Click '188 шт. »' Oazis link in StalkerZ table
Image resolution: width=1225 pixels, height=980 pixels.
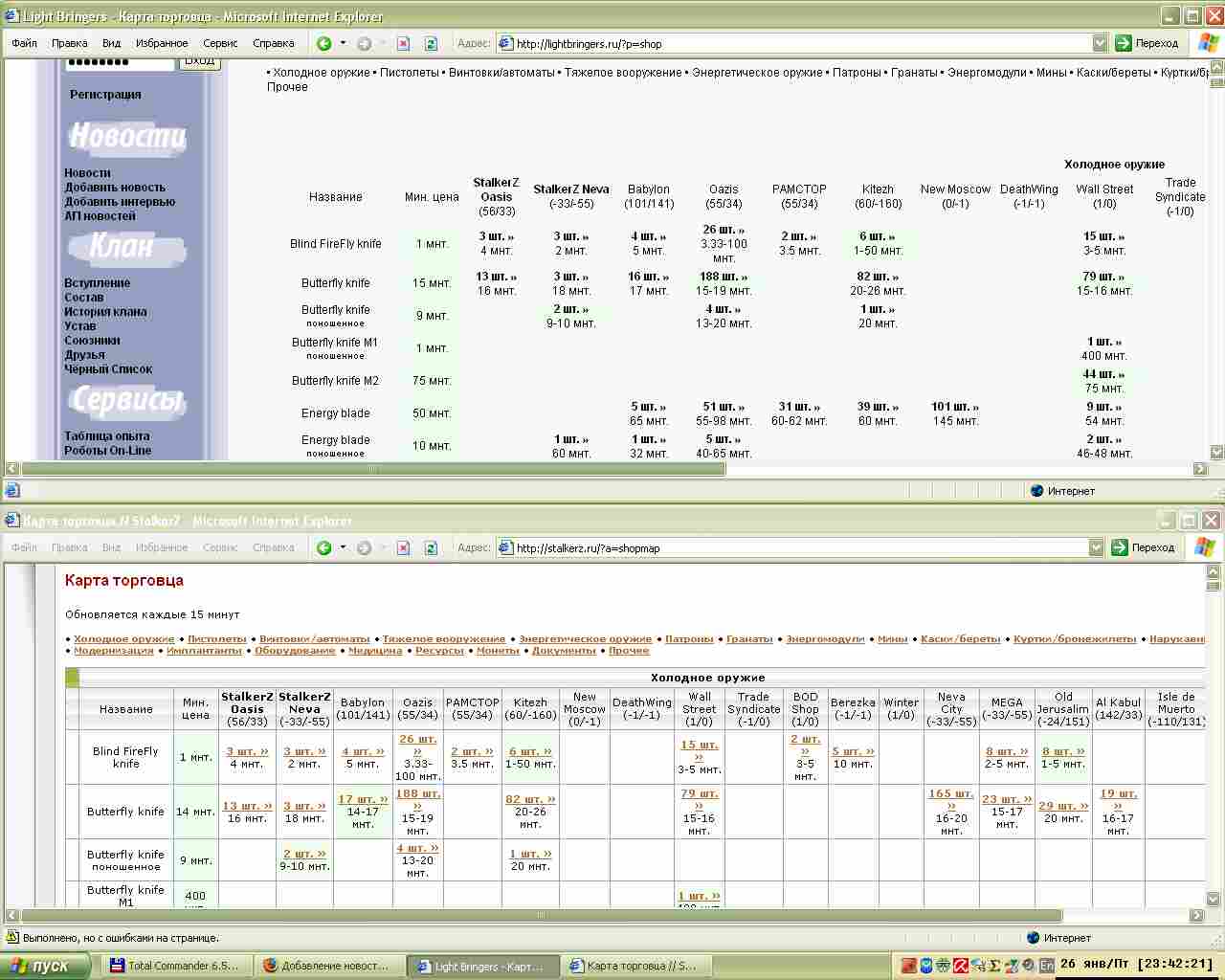tap(418, 799)
